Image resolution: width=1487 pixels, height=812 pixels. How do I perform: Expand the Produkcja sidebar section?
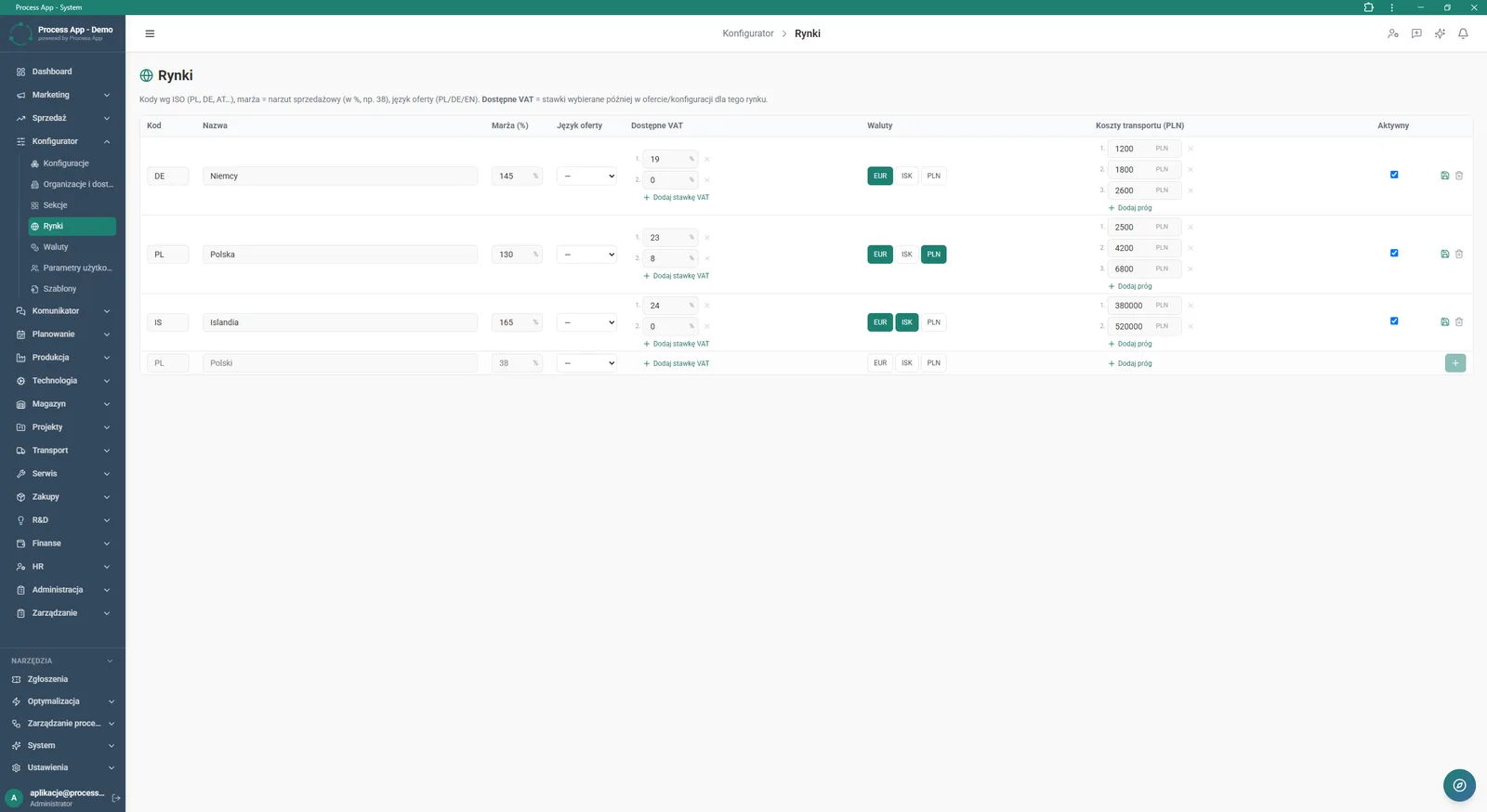pyautogui.click(x=62, y=358)
